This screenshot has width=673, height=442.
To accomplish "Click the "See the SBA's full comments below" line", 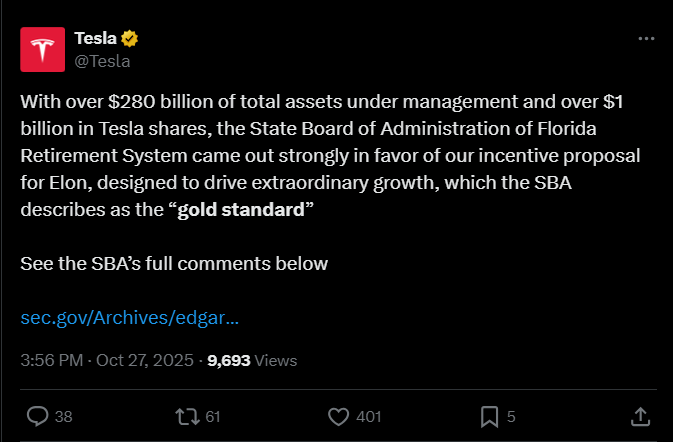I will (x=174, y=264).
